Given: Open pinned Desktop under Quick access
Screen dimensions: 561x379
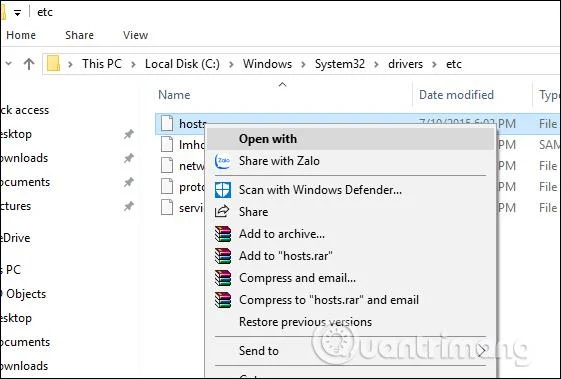Looking at the screenshot, I should pos(16,134).
